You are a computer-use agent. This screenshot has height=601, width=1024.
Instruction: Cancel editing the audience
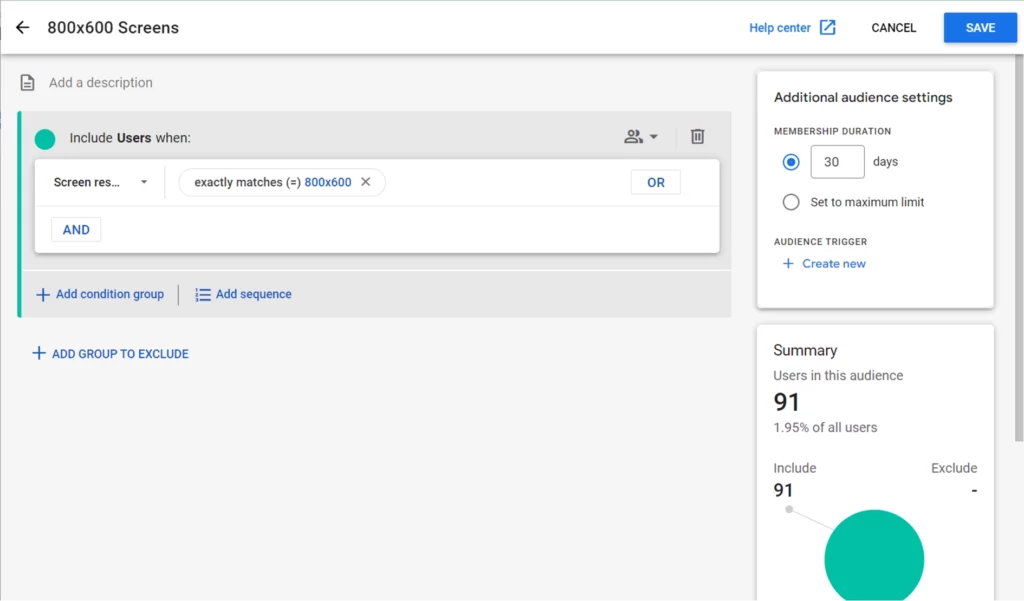pos(893,28)
